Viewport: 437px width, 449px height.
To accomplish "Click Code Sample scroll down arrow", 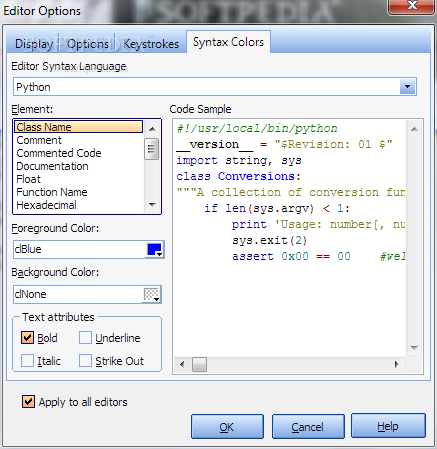I will point(414,348).
